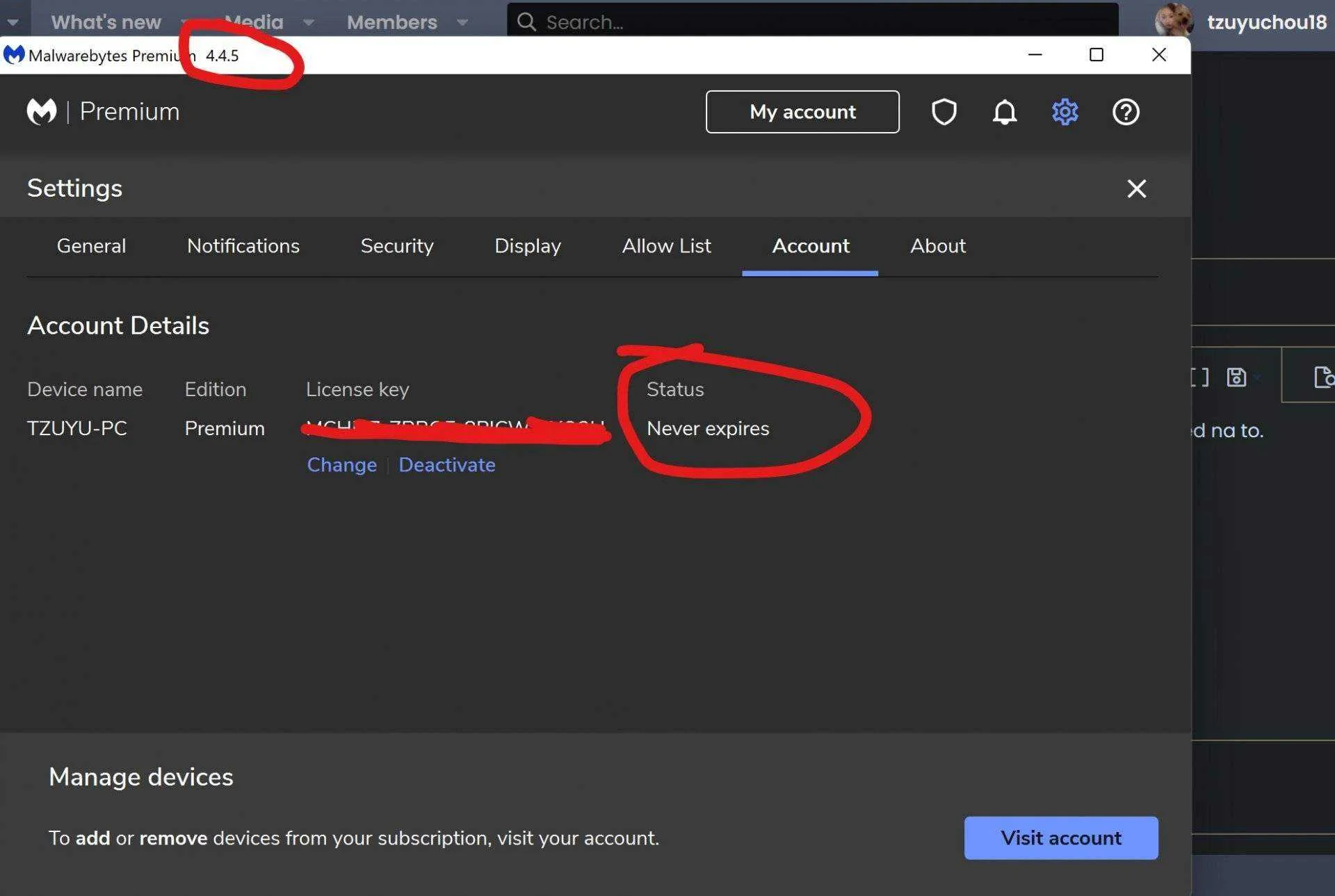Click the TZUYU-PC device name
This screenshot has height=896, width=1335.
pyautogui.click(x=77, y=428)
